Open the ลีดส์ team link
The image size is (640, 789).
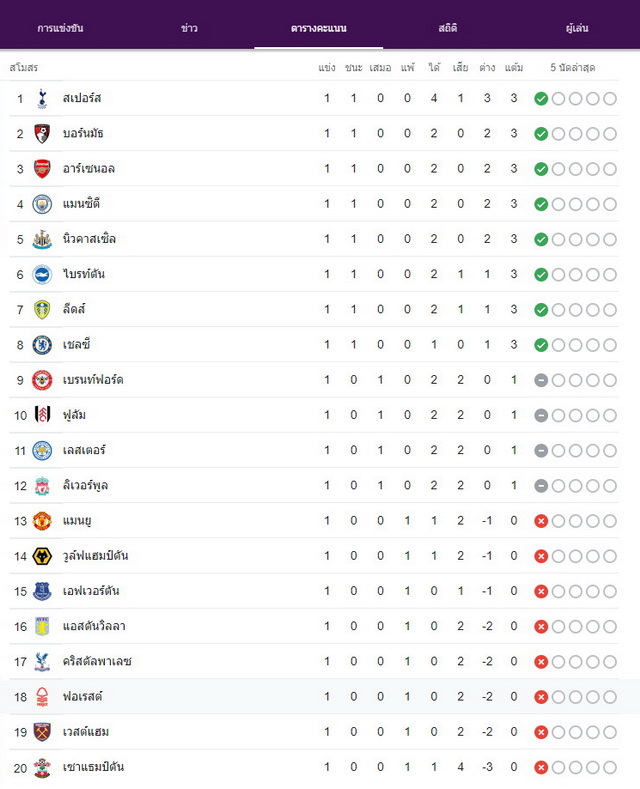(73, 309)
